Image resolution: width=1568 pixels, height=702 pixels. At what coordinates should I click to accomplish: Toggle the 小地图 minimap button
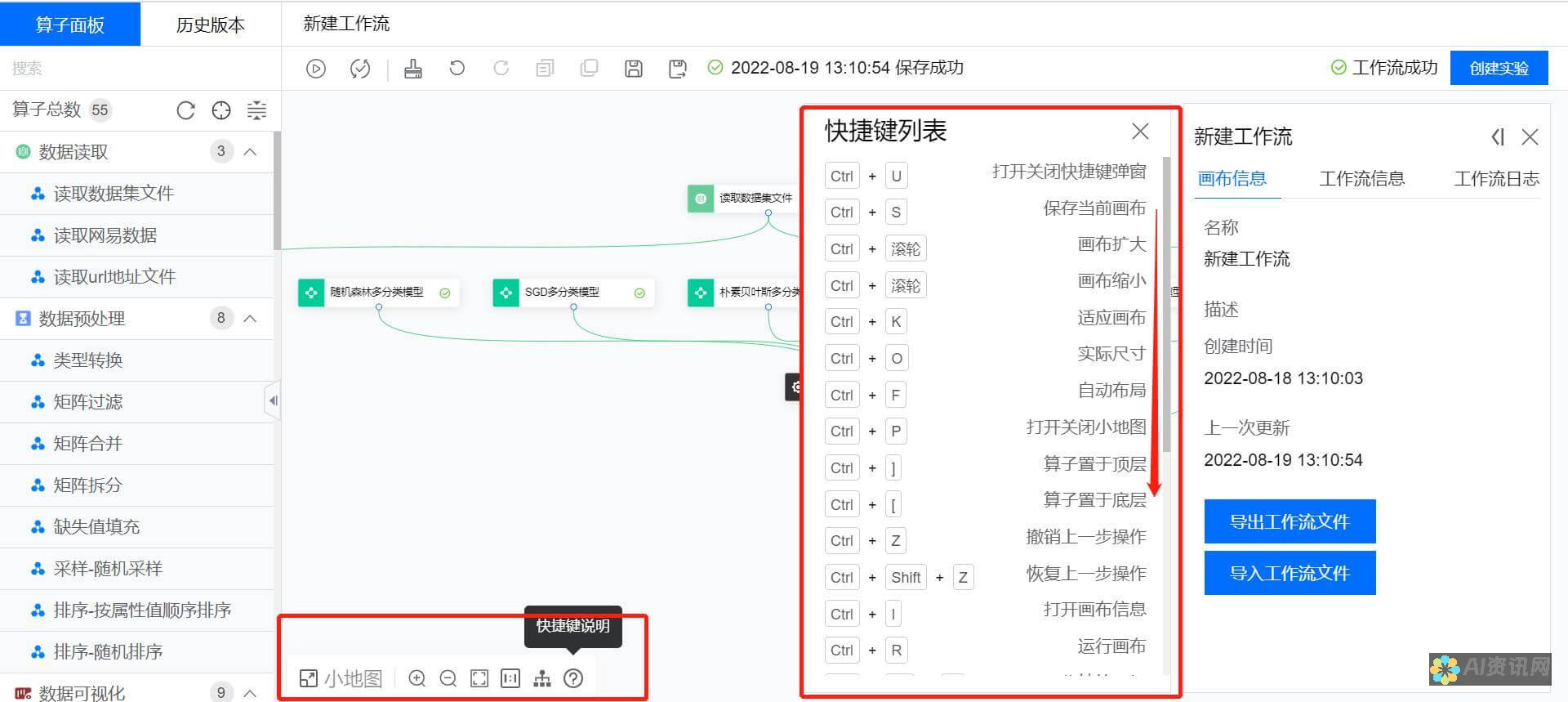pyautogui.click(x=341, y=678)
